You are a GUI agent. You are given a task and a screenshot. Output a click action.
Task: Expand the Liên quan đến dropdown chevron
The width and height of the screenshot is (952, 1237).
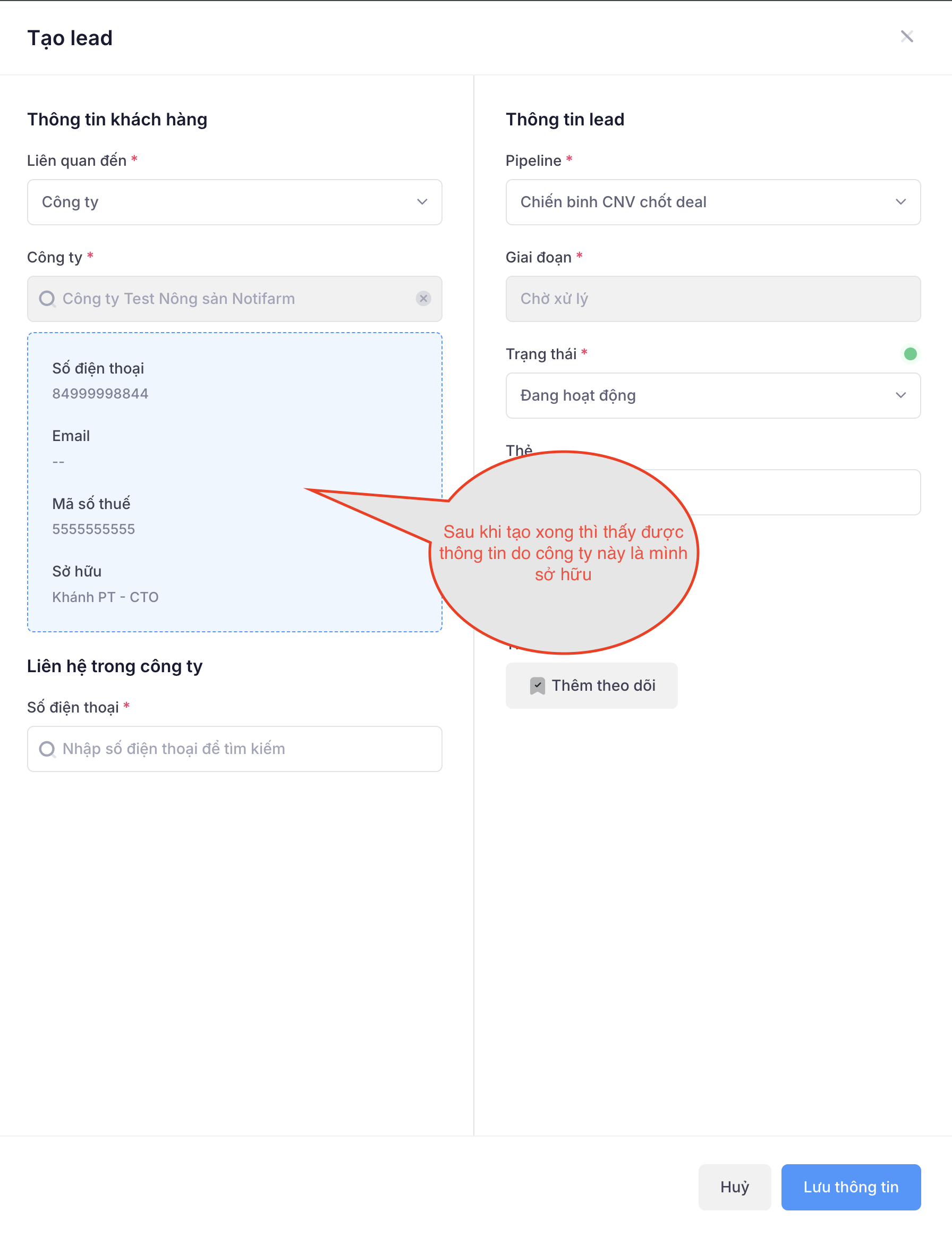click(x=422, y=202)
